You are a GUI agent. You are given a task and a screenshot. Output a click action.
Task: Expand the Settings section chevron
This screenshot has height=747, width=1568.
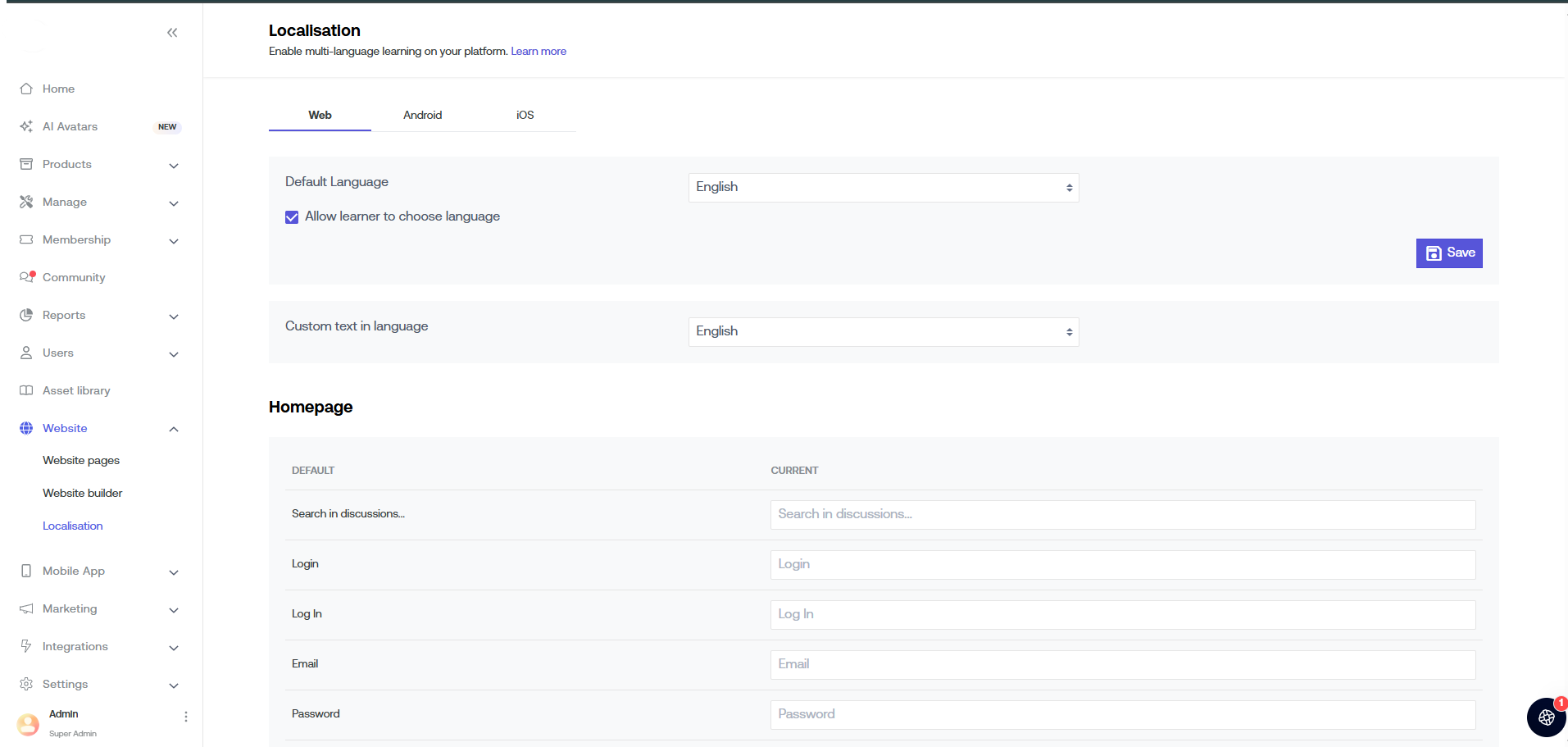(174, 686)
